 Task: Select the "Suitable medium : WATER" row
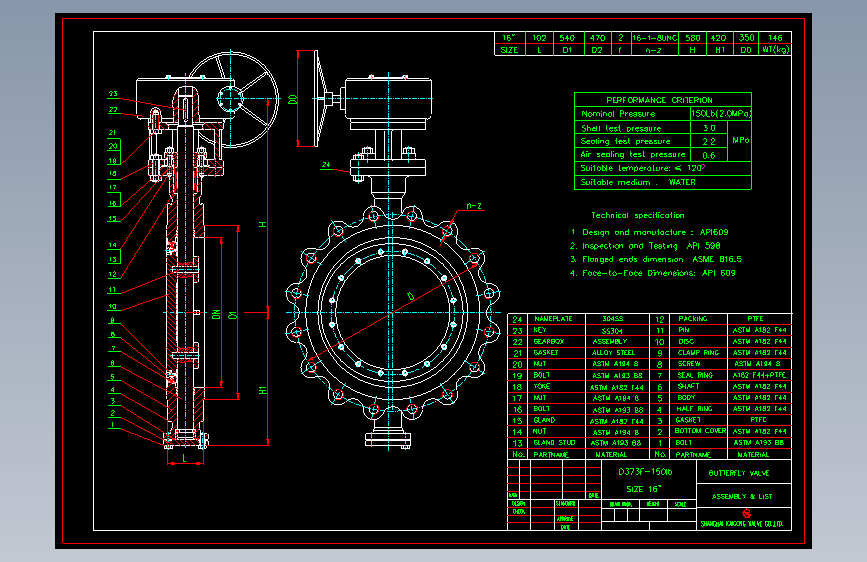click(x=638, y=182)
